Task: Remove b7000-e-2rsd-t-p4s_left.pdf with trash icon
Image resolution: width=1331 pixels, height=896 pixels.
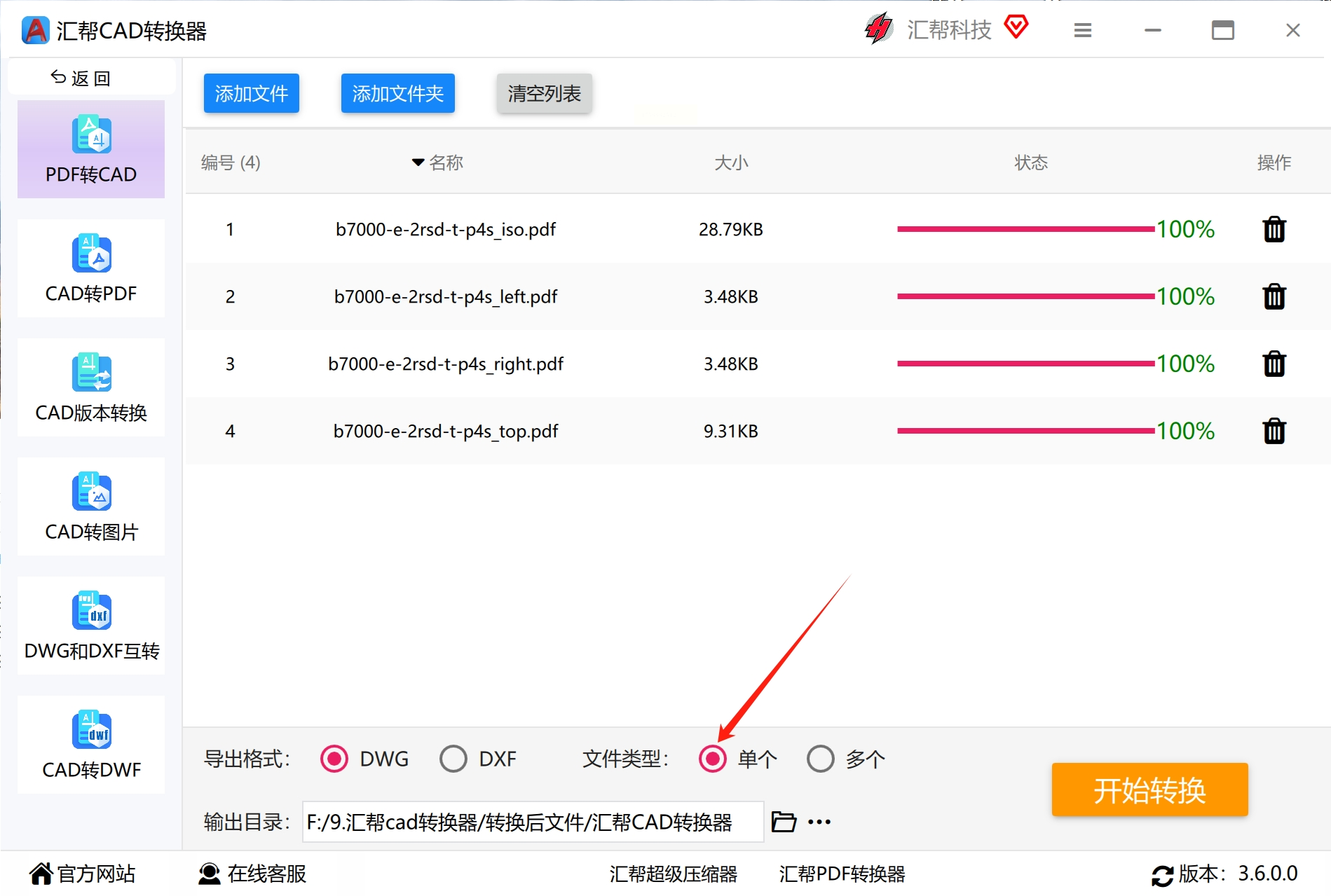Action: 1274,296
